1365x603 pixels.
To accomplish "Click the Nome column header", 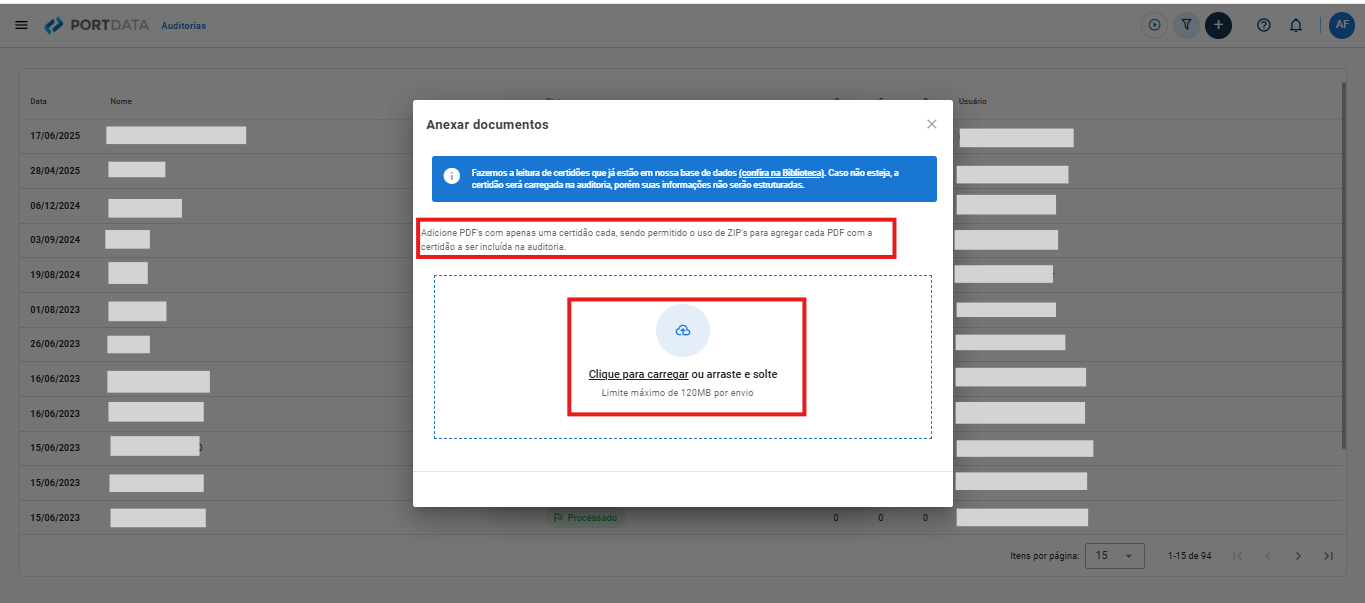I will click(121, 101).
